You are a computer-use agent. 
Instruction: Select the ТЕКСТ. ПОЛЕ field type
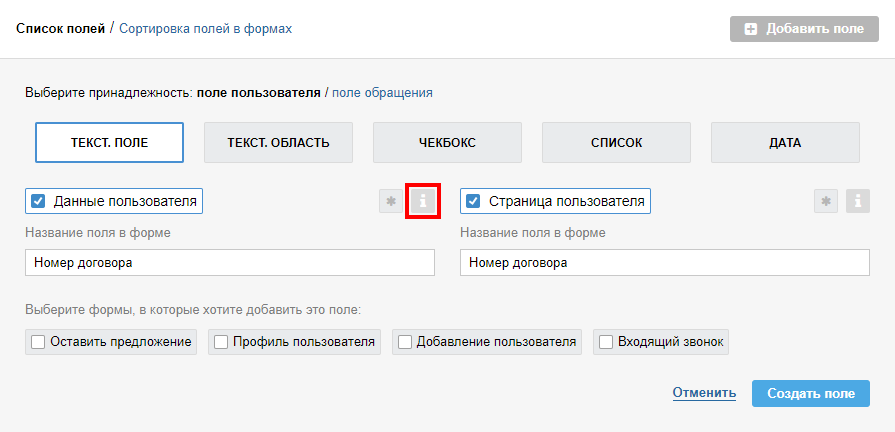tap(110, 143)
